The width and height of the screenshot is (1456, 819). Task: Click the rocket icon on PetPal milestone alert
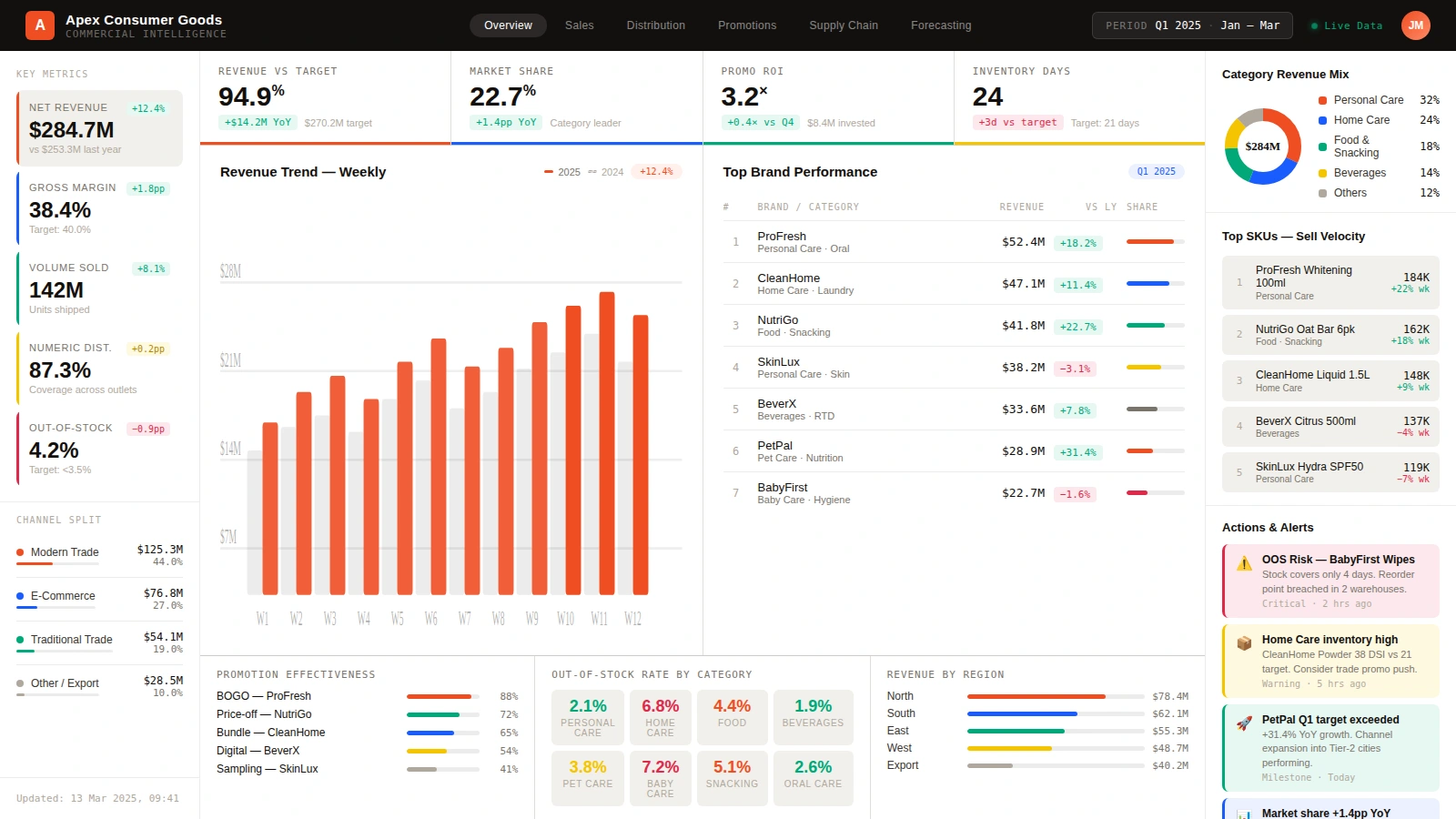[1243, 722]
